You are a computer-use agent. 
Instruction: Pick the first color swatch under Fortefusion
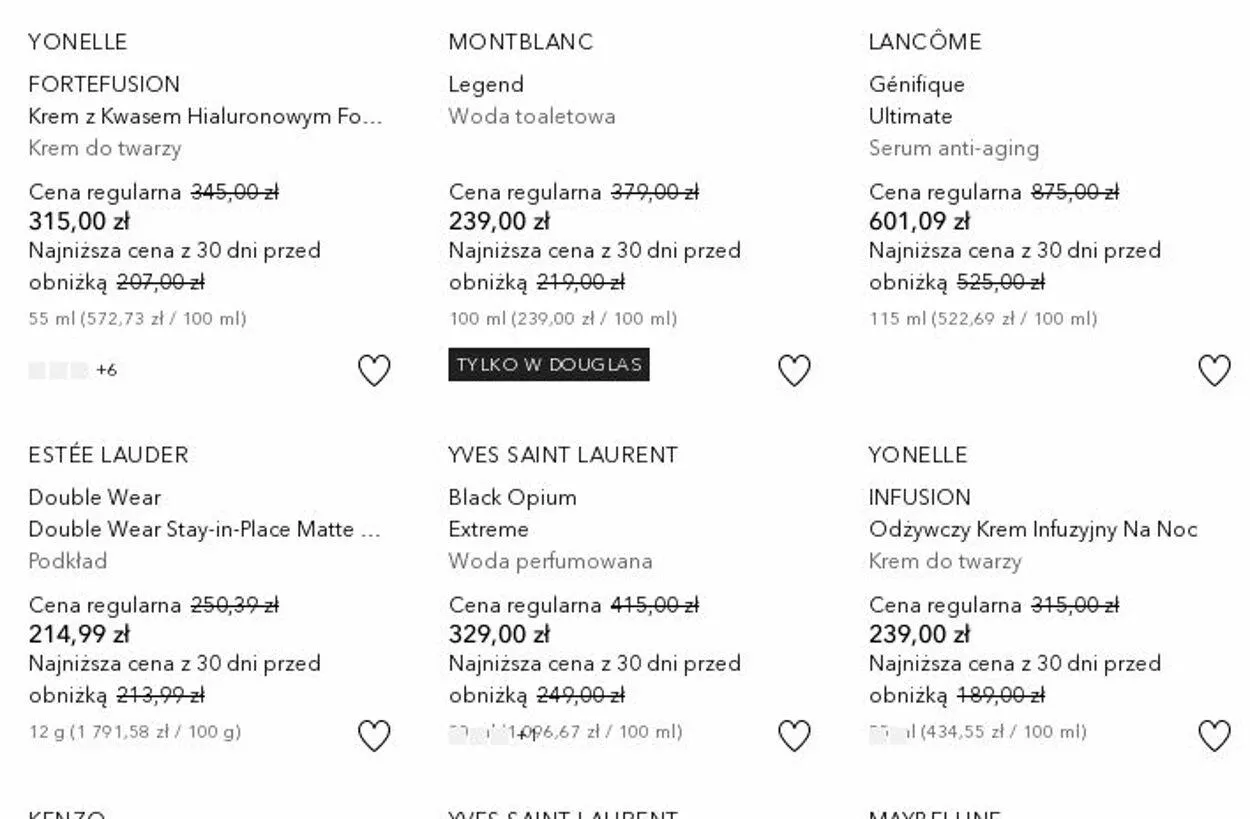37,370
